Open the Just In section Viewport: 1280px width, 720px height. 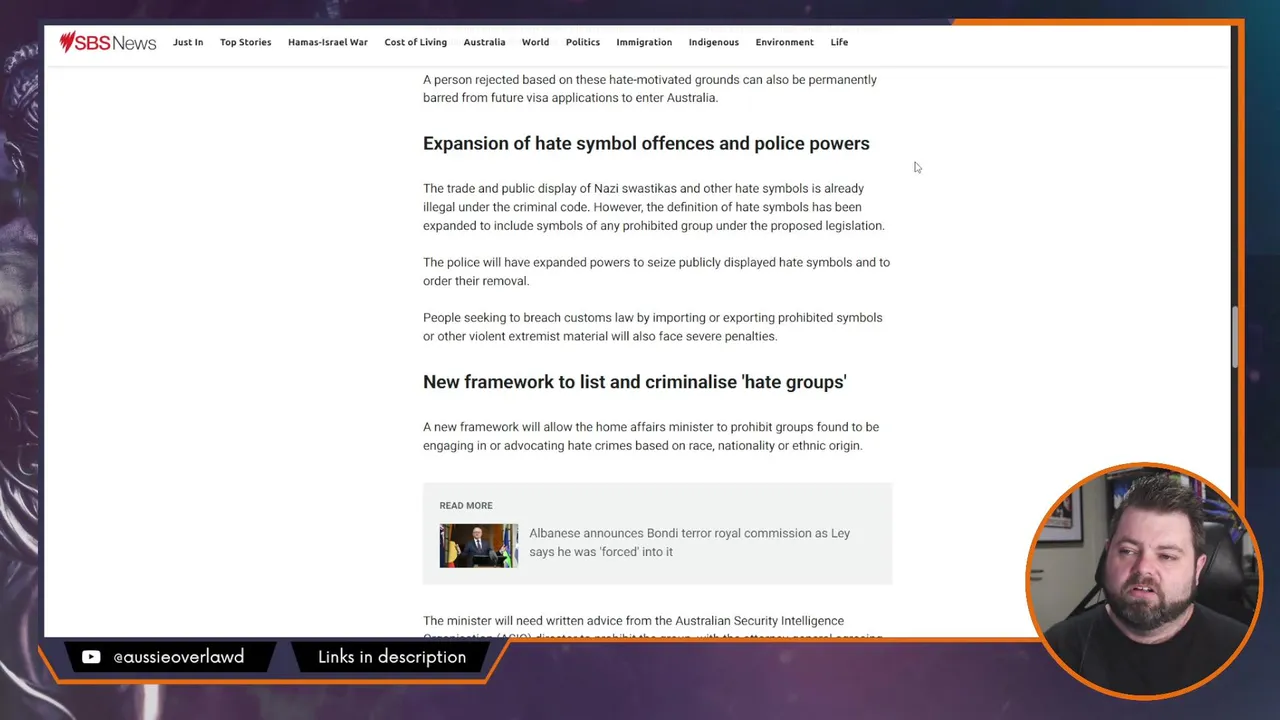pyautogui.click(x=188, y=42)
